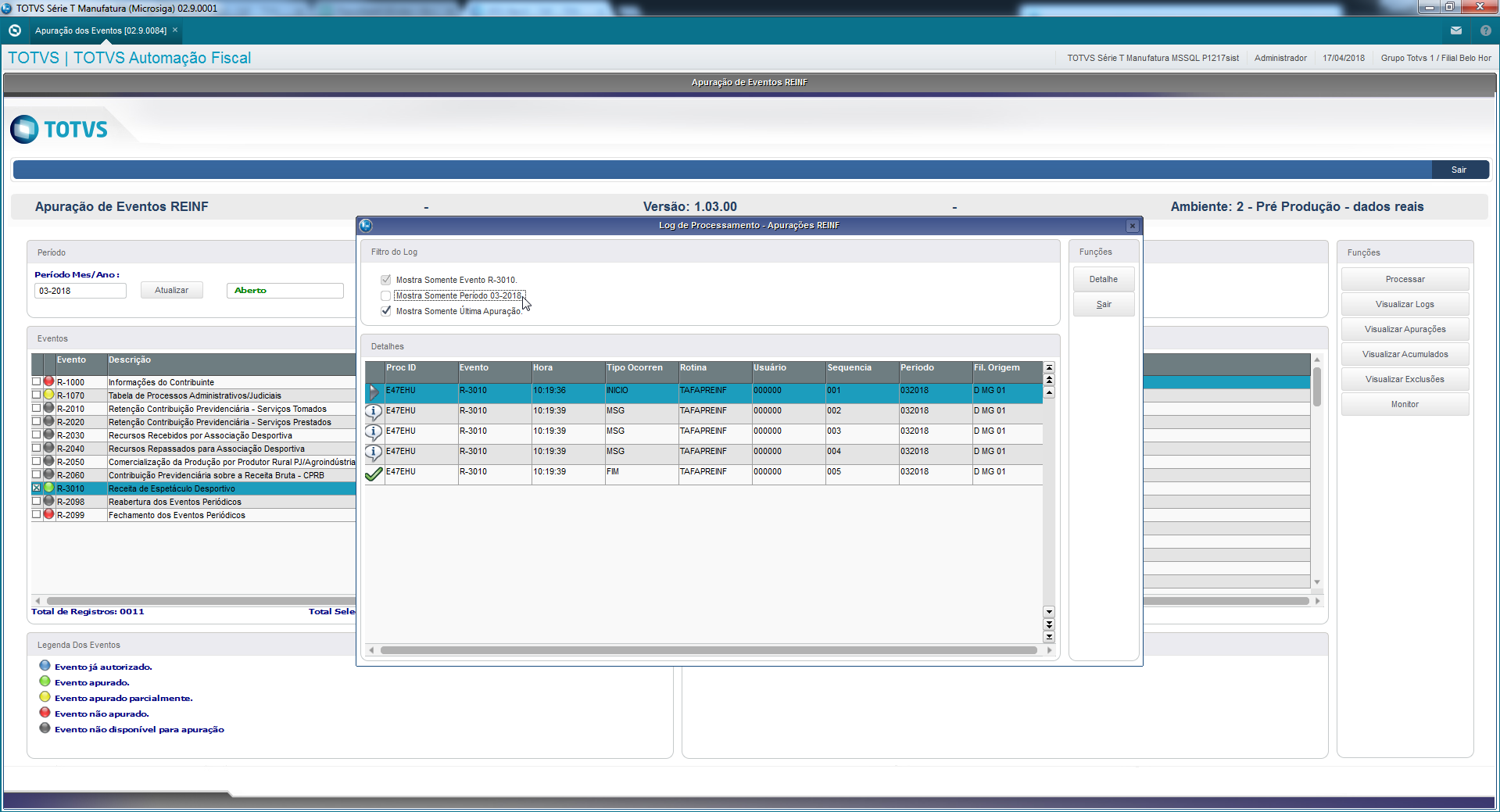
Task: Open 'Visualizar Exclusões'
Action: click(1405, 380)
